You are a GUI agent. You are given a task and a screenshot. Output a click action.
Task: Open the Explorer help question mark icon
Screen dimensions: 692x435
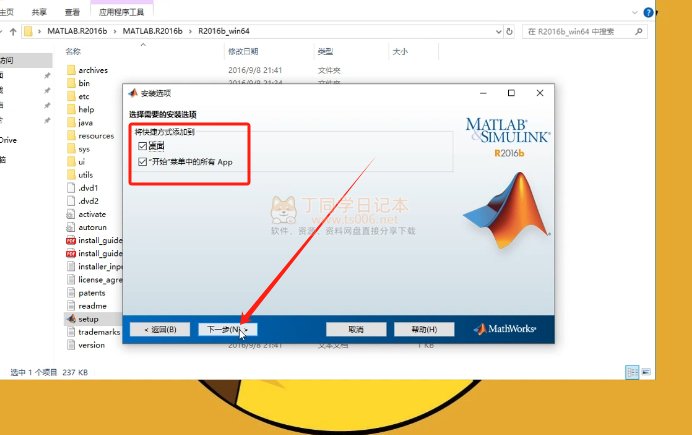pyautogui.click(x=648, y=12)
